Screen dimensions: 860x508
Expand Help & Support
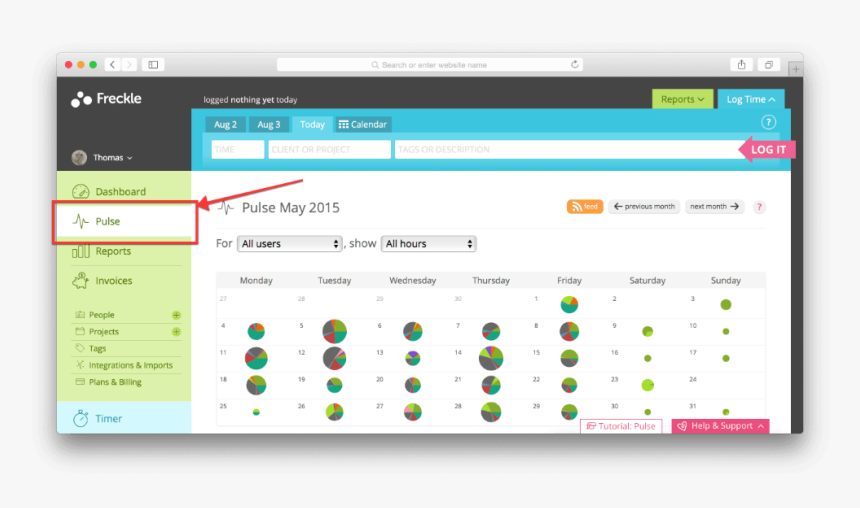tap(720, 426)
